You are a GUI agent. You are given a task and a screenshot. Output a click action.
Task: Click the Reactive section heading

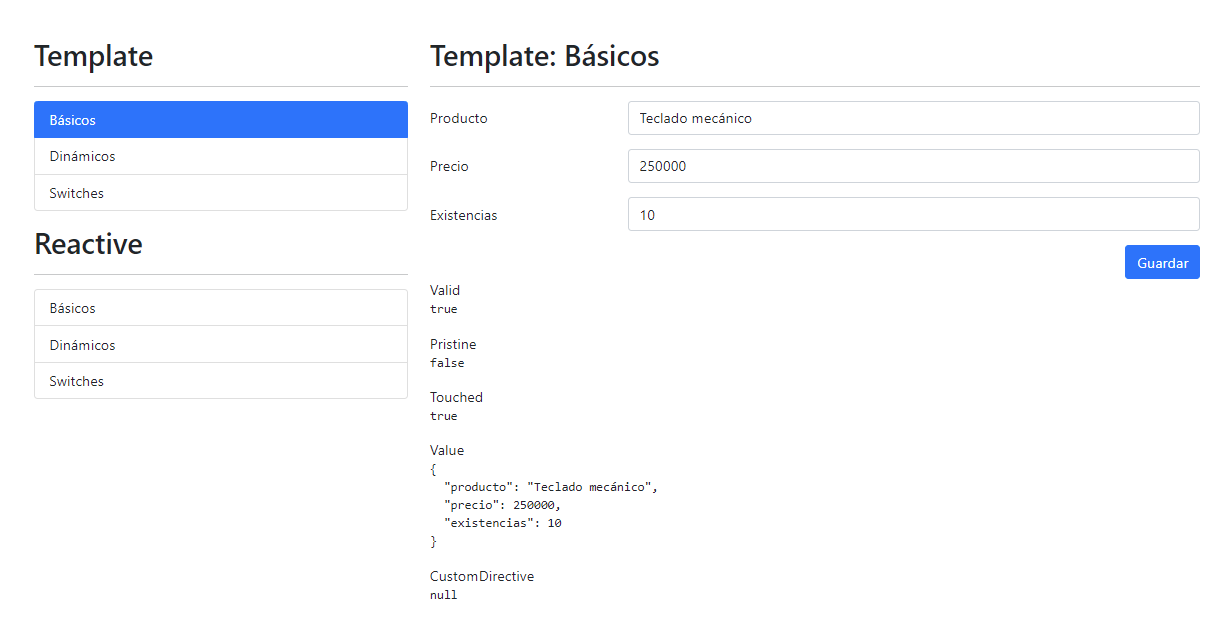click(x=88, y=243)
